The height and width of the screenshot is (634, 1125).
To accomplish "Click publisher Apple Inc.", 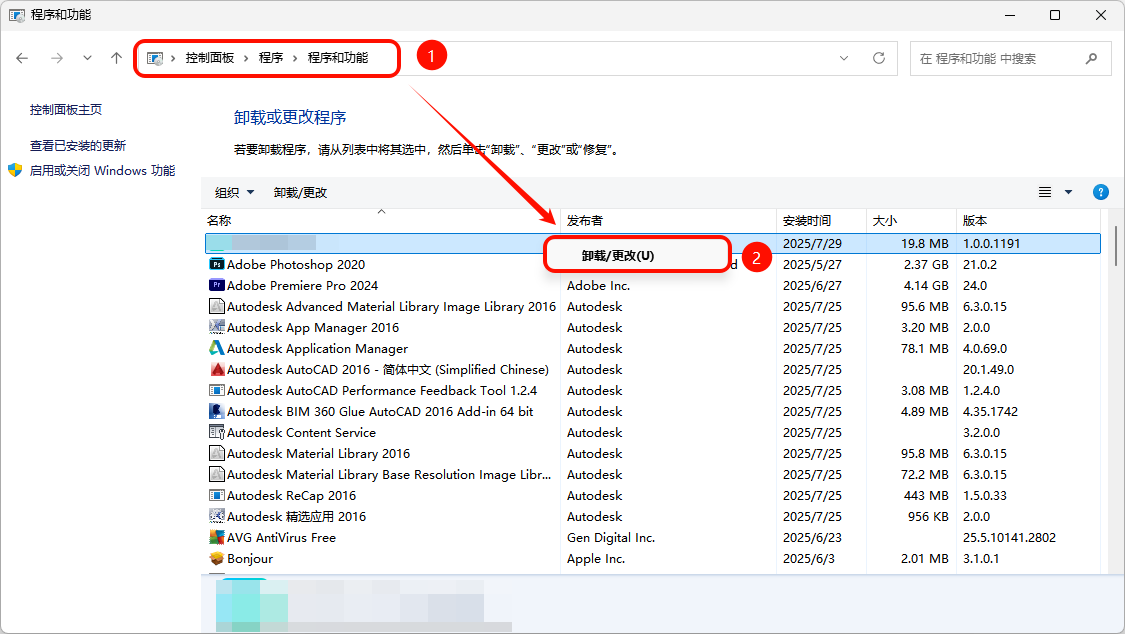I will 596,559.
